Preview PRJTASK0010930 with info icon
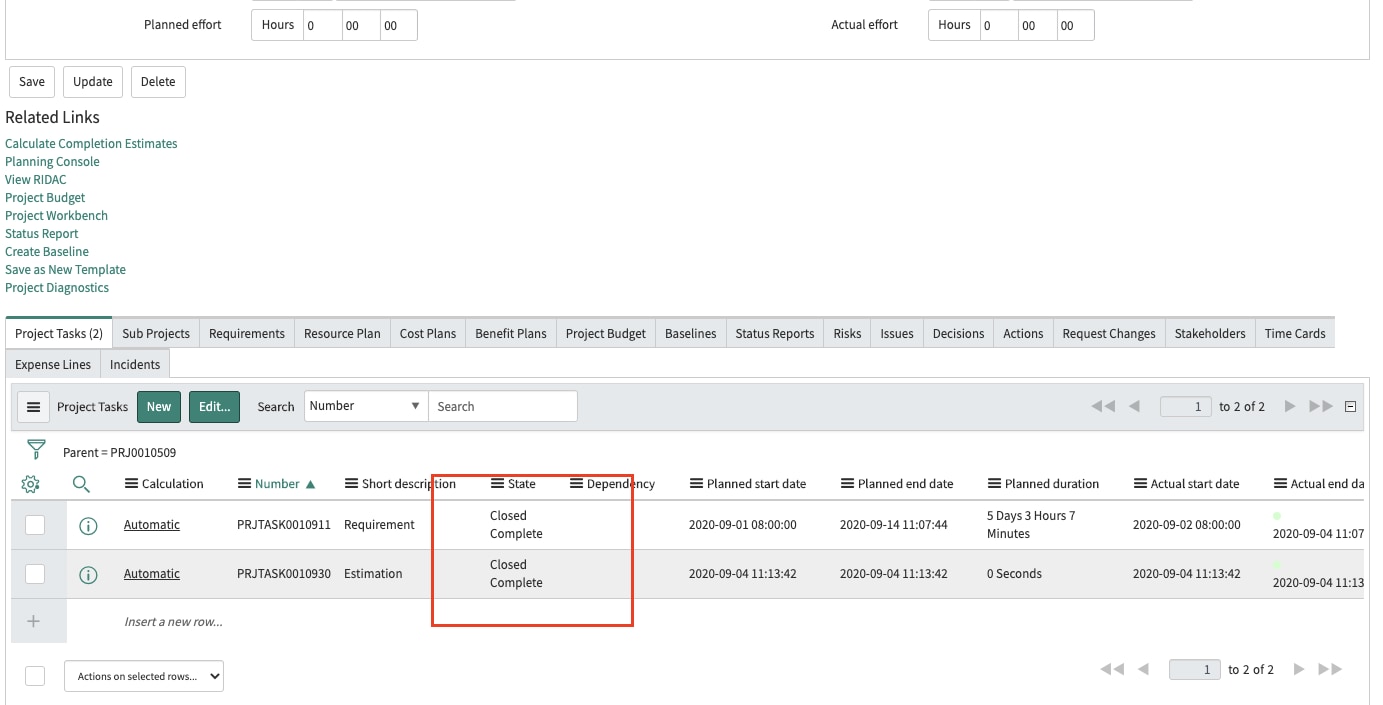 coord(88,574)
